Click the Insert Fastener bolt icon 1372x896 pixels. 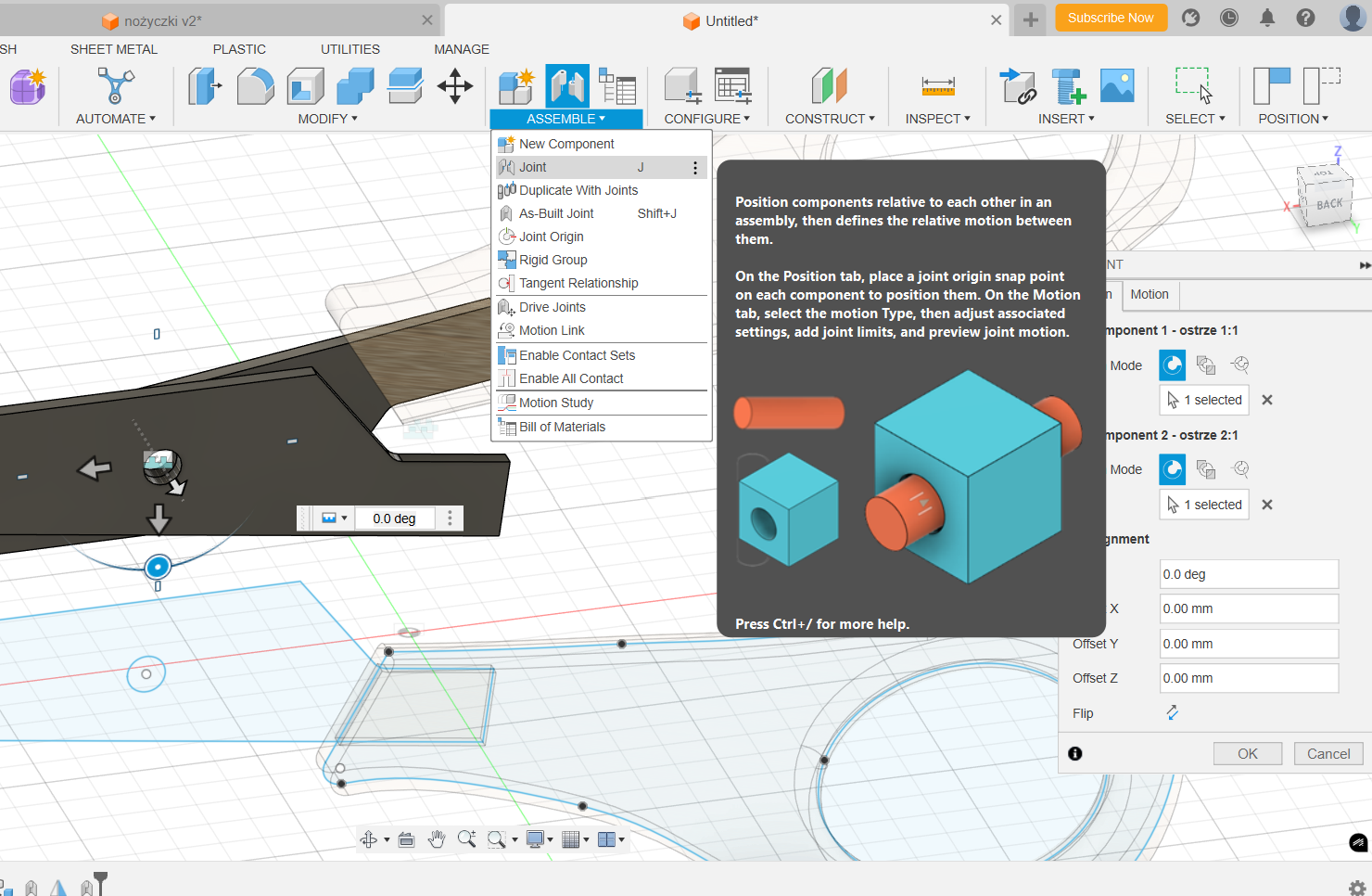click(x=1067, y=86)
